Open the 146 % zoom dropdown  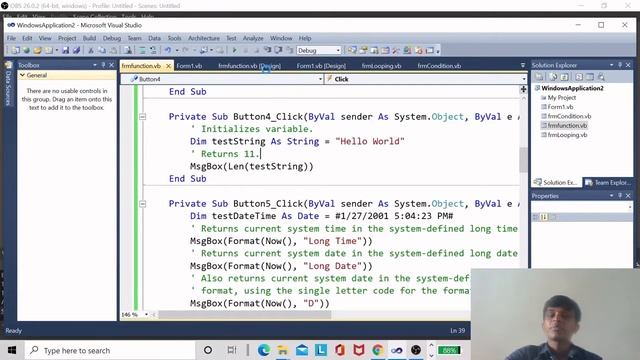coord(147,315)
